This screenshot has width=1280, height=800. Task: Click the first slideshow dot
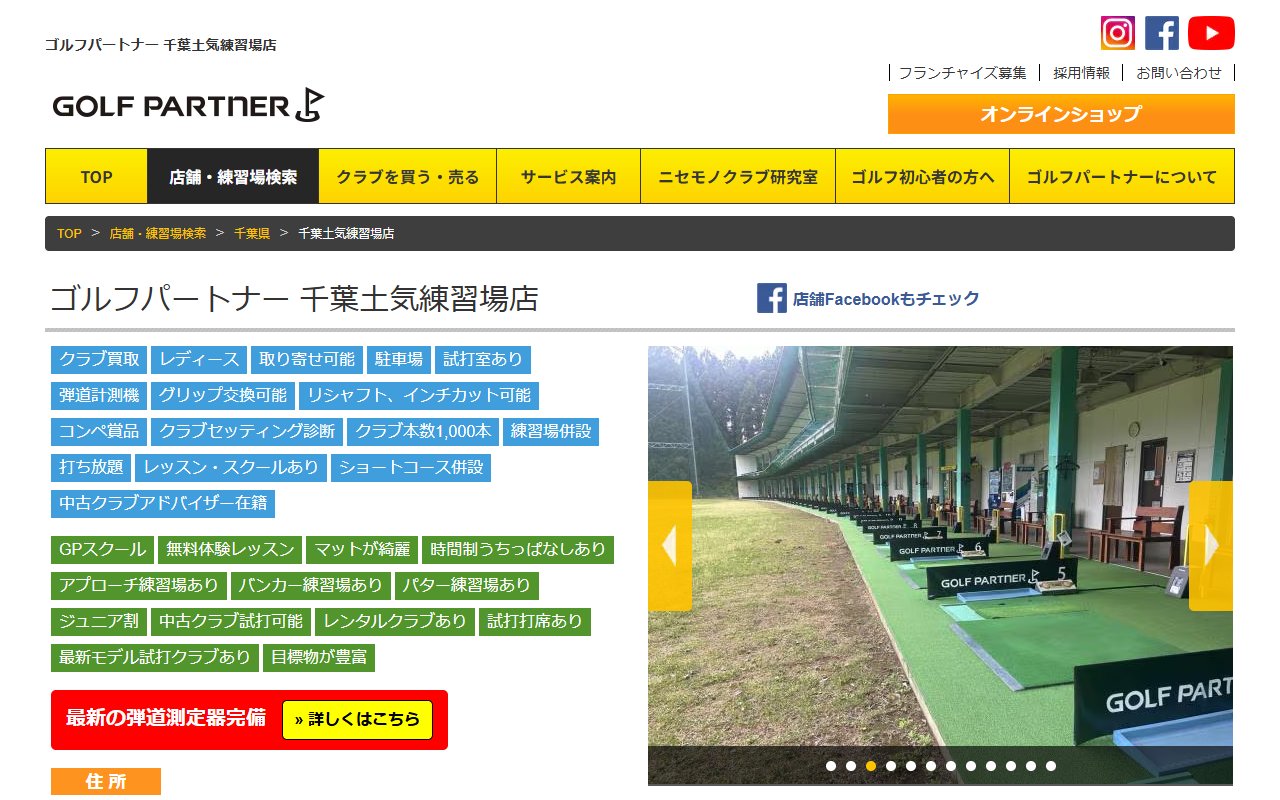point(831,766)
